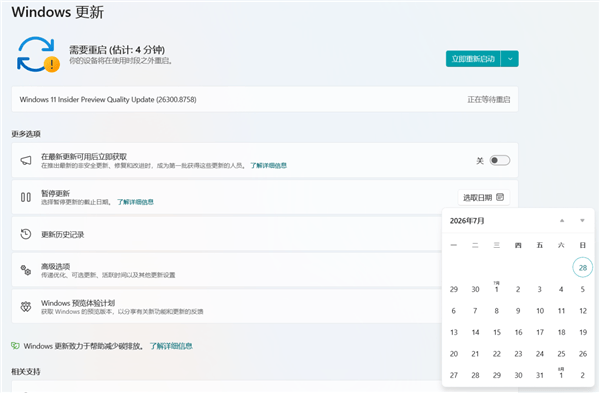Click the history clock icon beside 更新历史记录
Viewport: 600px width, 393px height.
pyautogui.click(x=26, y=234)
